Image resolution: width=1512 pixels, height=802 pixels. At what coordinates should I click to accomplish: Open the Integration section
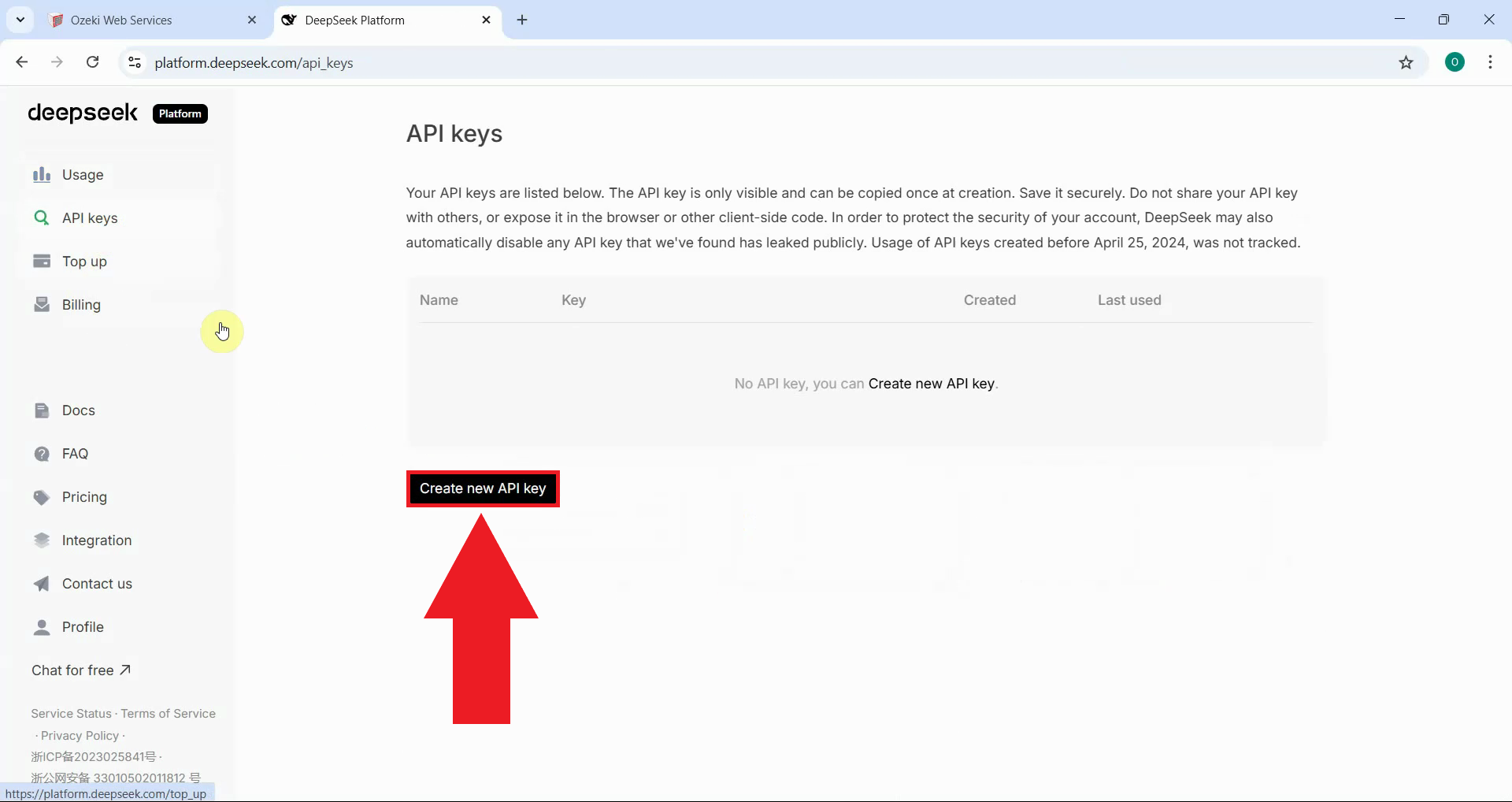97,540
